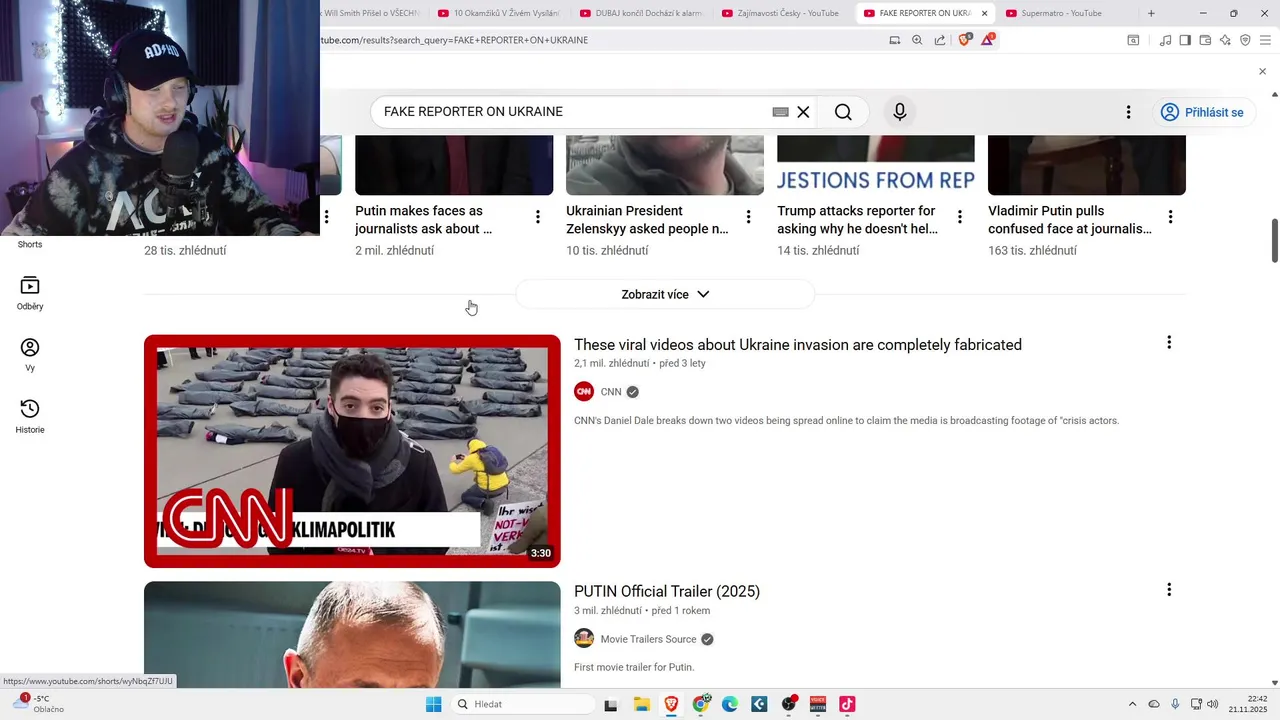Open the on-screen keyboard icon in search box
This screenshot has height=720, width=1280.
(x=781, y=112)
